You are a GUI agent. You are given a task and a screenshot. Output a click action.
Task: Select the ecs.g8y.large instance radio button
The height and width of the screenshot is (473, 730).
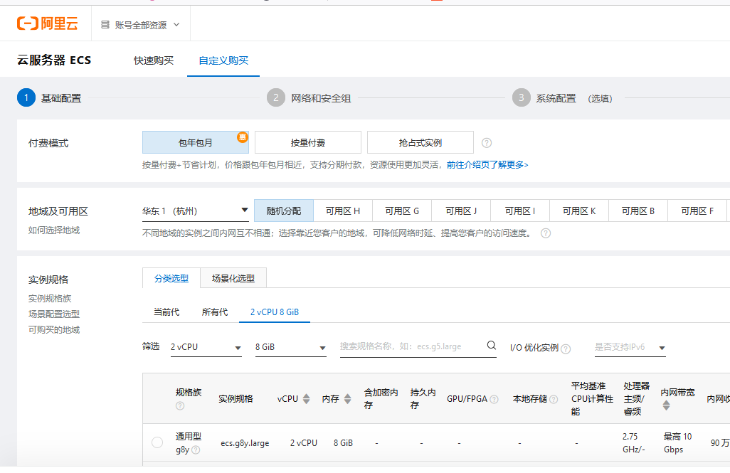click(157, 442)
